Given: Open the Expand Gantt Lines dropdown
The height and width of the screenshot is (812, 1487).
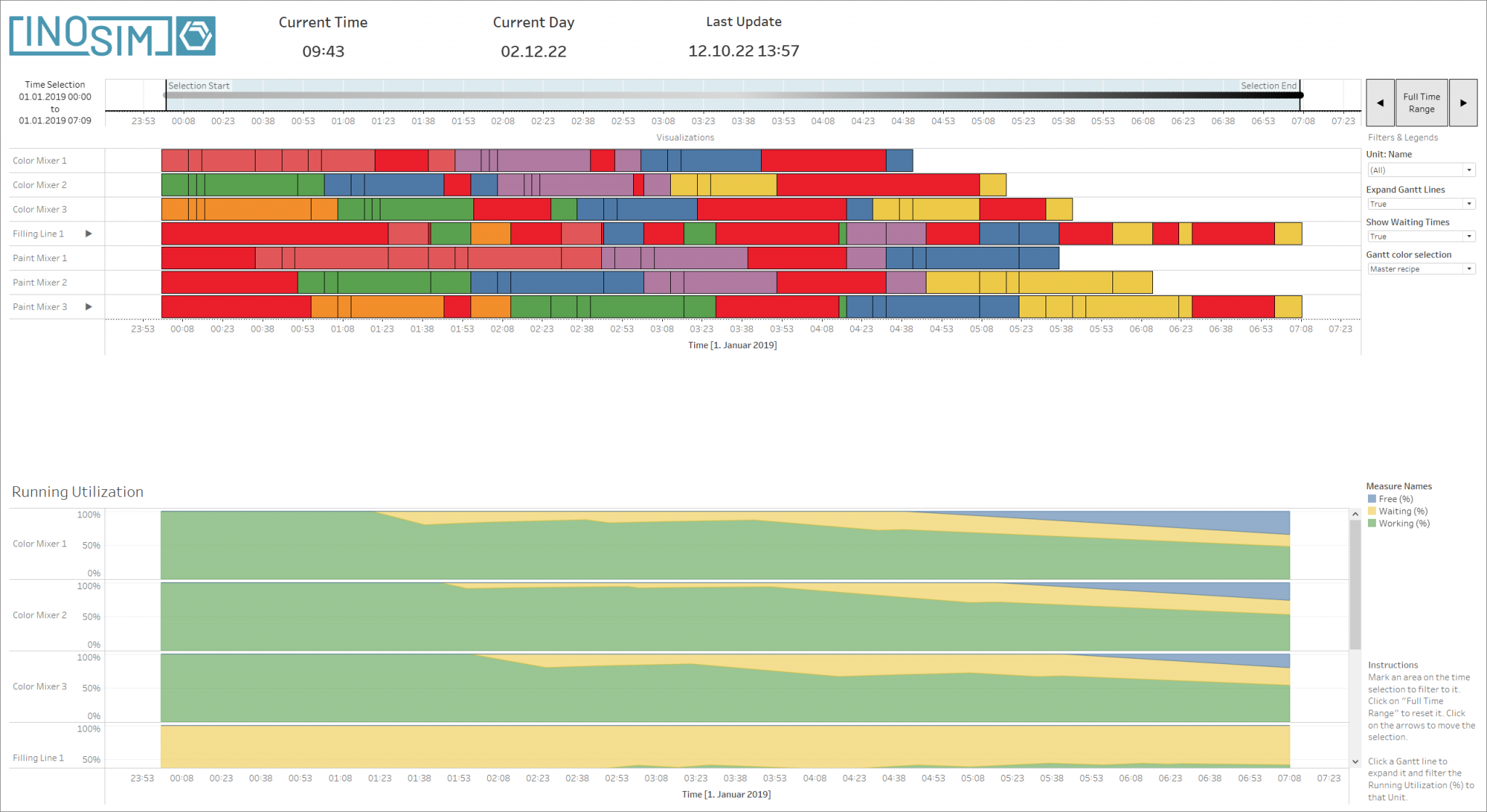Looking at the screenshot, I should [x=1470, y=204].
